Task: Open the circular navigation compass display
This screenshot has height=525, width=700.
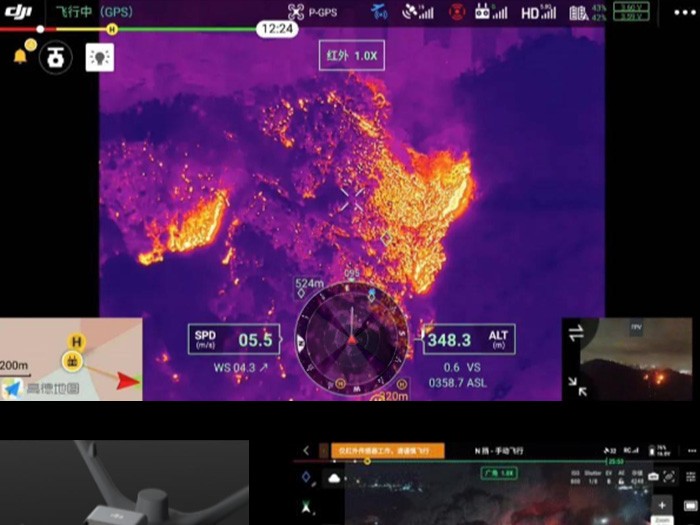Action: coord(352,340)
